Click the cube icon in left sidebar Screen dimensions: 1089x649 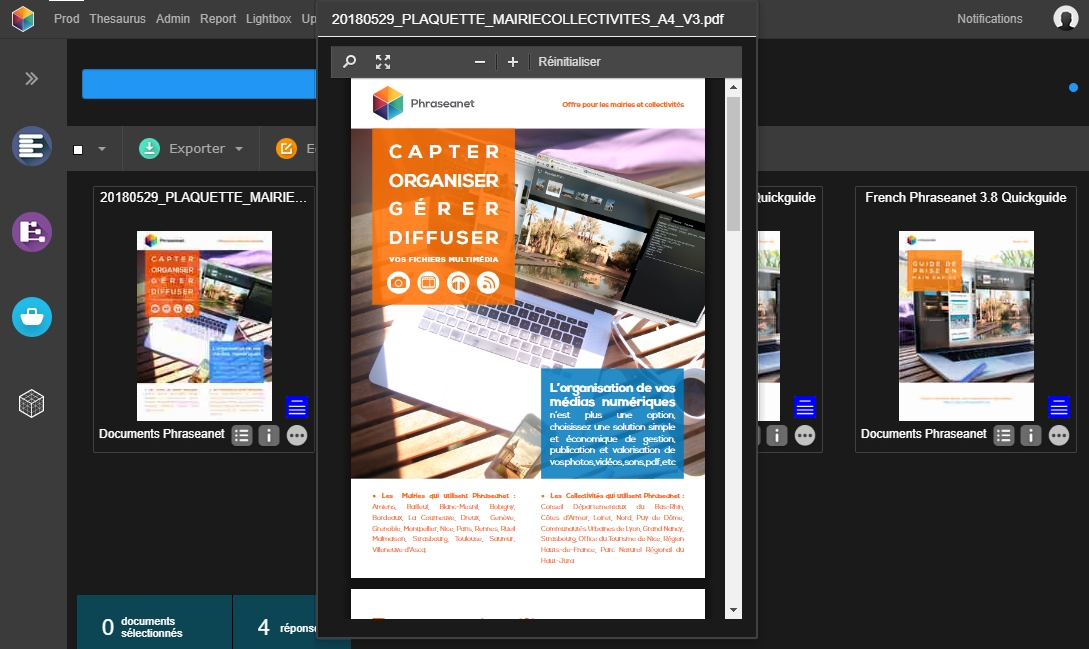[x=32, y=403]
